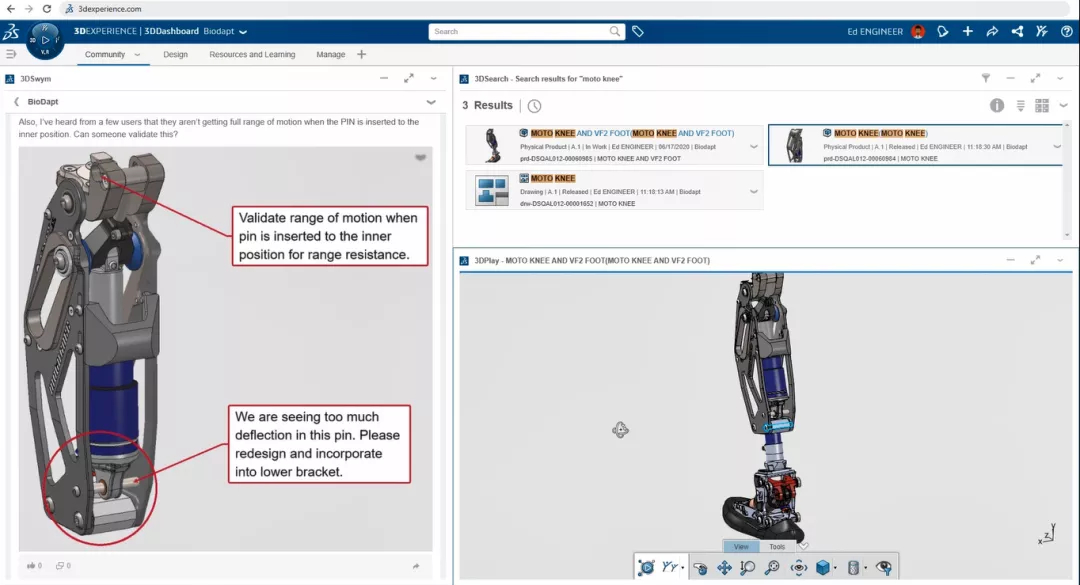Toggle the left side menu panel
The width and height of the screenshot is (1080, 585).
point(11,54)
